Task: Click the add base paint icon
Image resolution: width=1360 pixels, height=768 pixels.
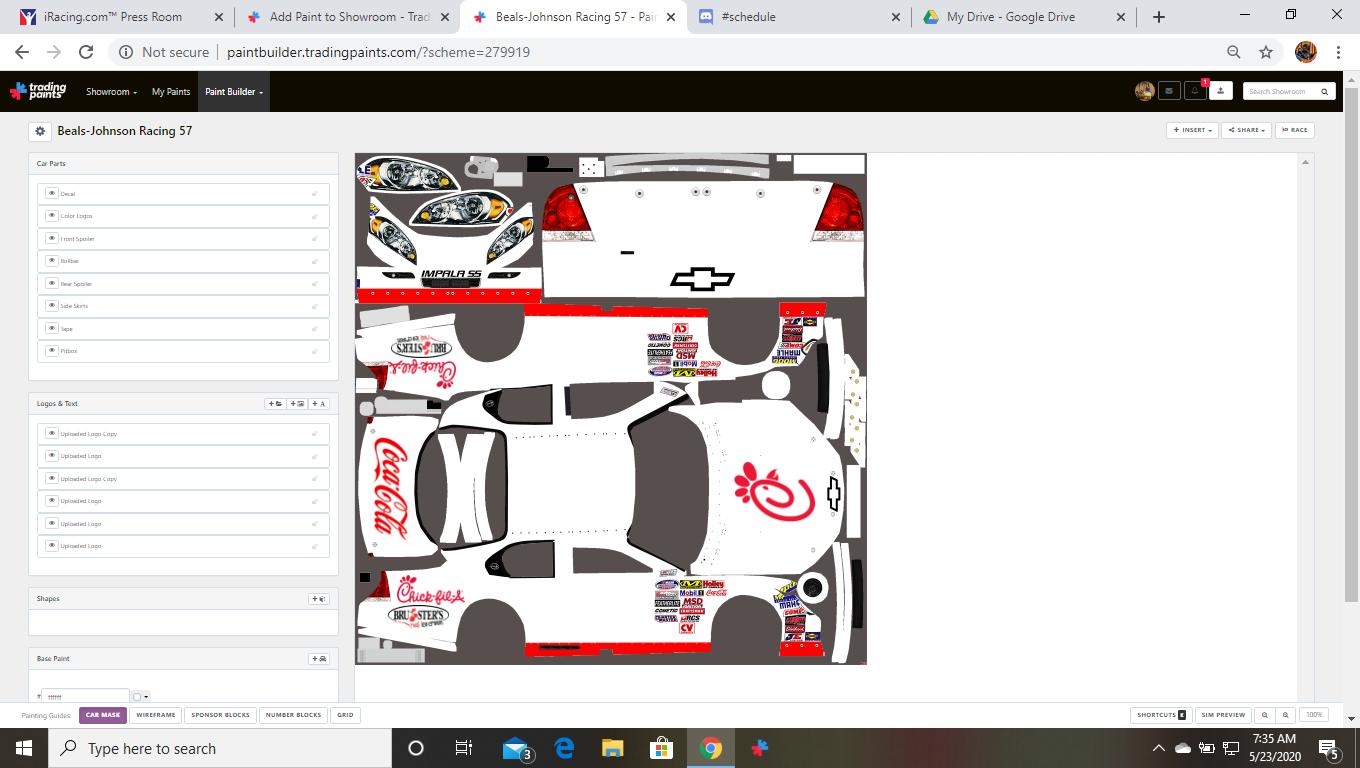Action: pos(318,658)
